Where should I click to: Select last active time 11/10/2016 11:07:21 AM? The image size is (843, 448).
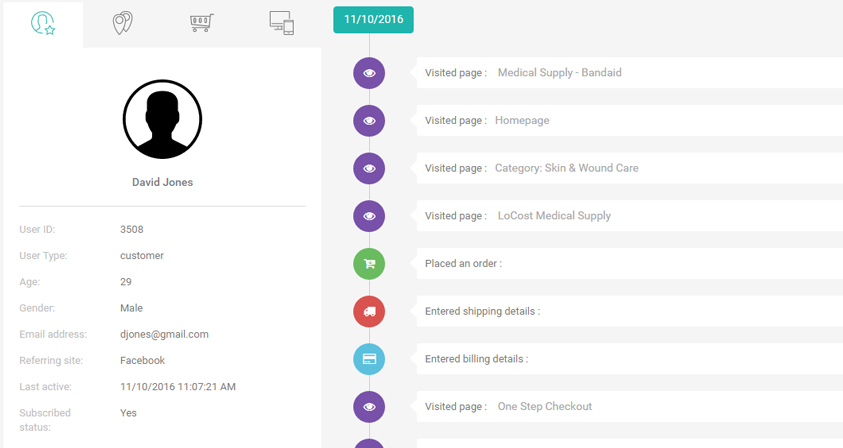click(178, 387)
